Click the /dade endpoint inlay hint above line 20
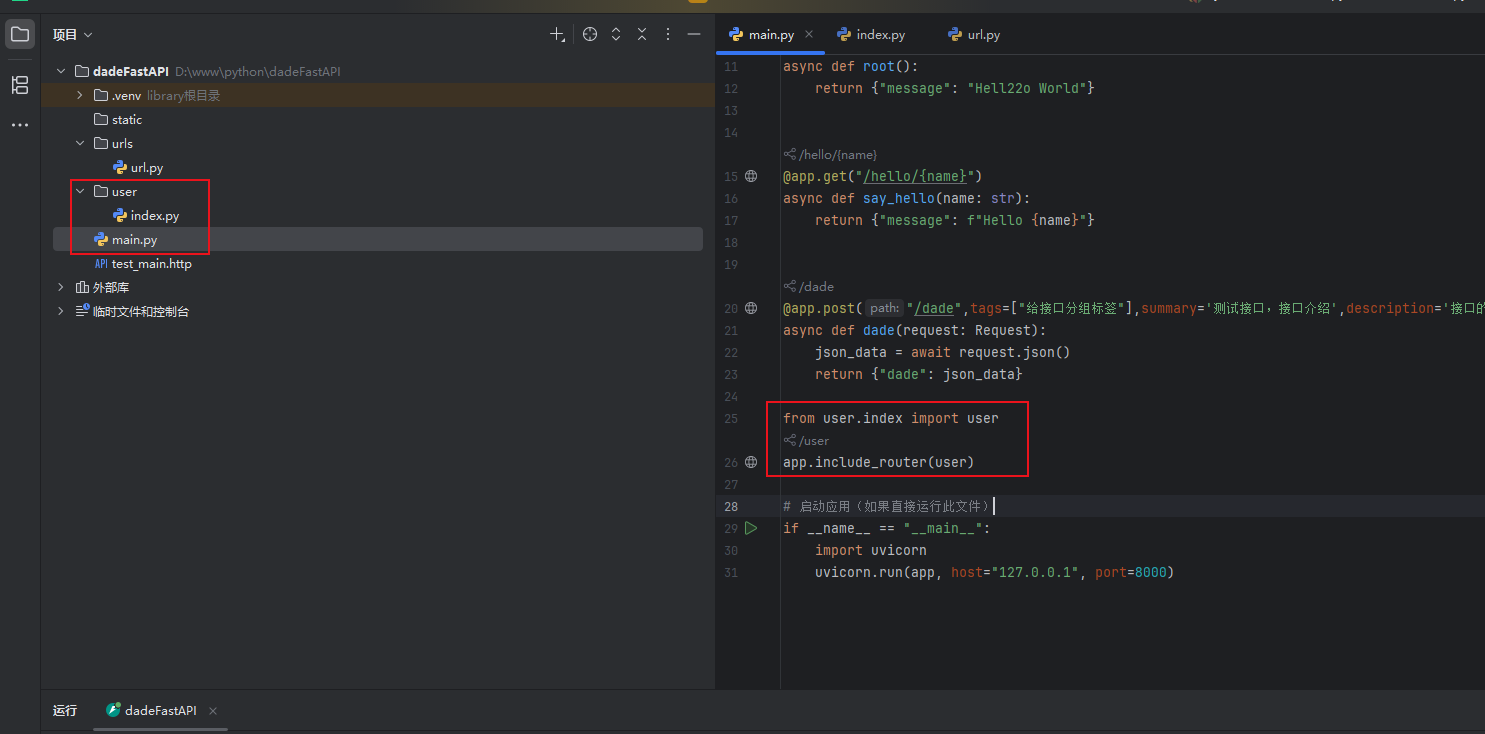The image size is (1485, 734). 810,287
